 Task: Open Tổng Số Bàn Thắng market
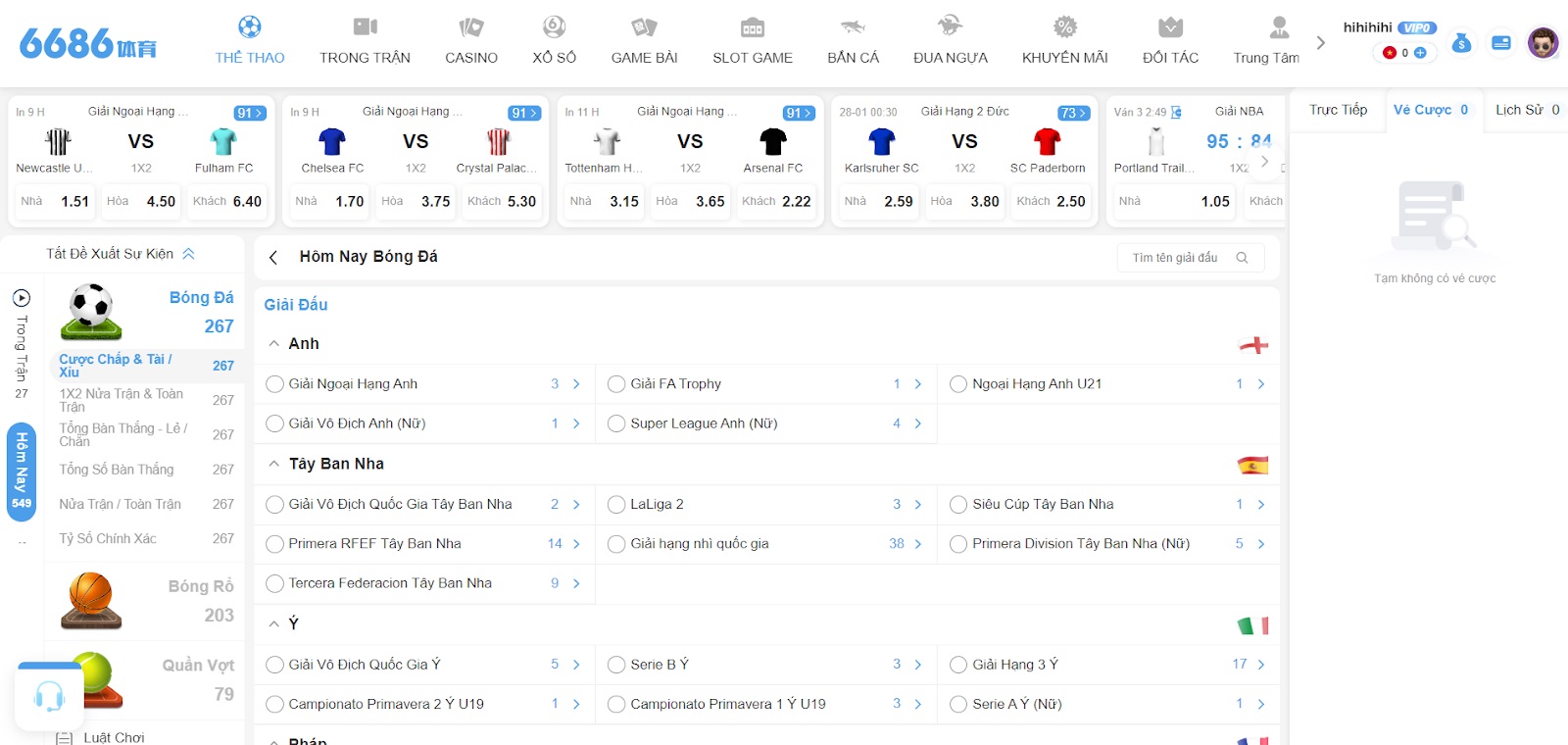(146, 470)
